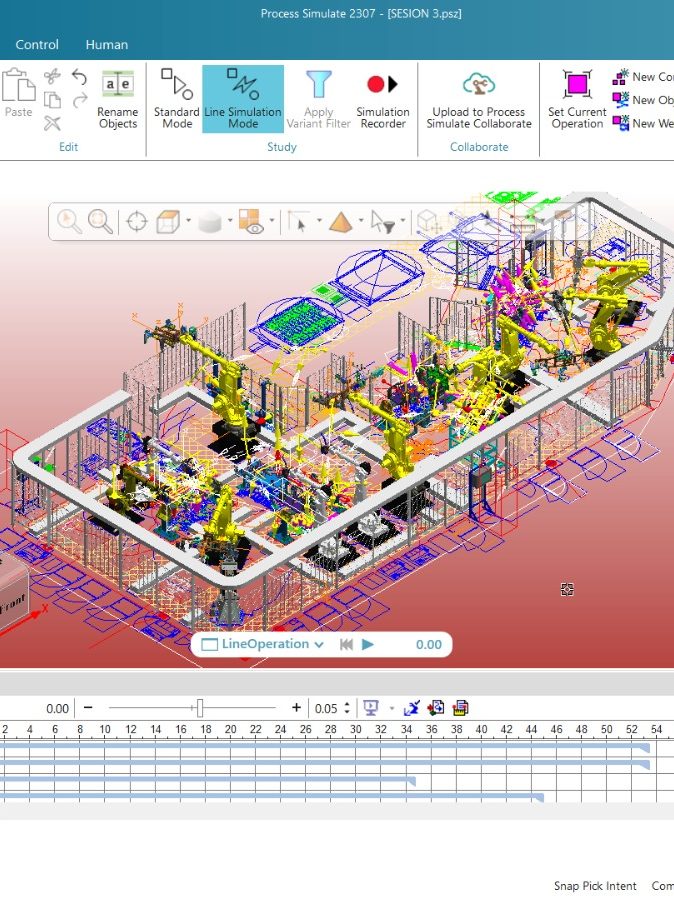Click the fourth Gantt bar ending at 45

[x=272, y=797]
